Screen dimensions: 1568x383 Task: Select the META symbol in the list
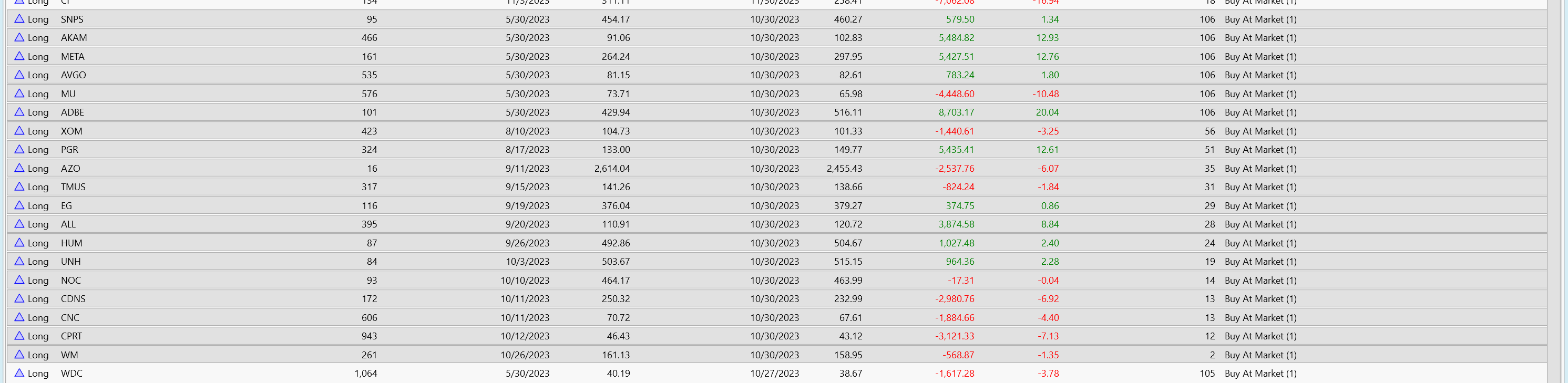pyautogui.click(x=73, y=57)
